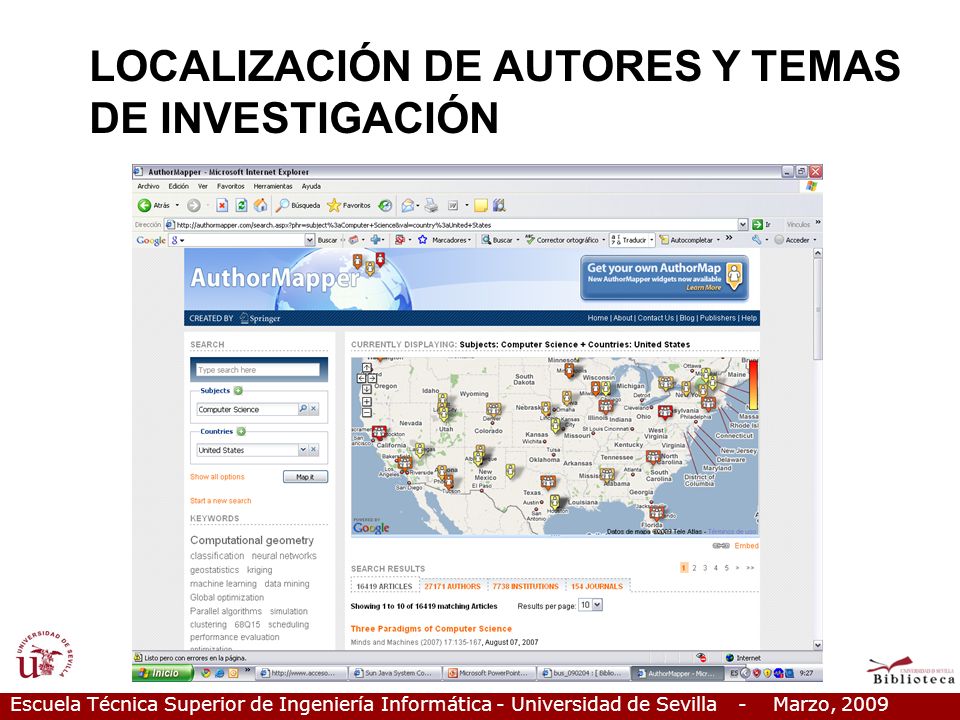Screen dimensions: 960x720
Task: Click the Show all options link
Action: [217, 477]
